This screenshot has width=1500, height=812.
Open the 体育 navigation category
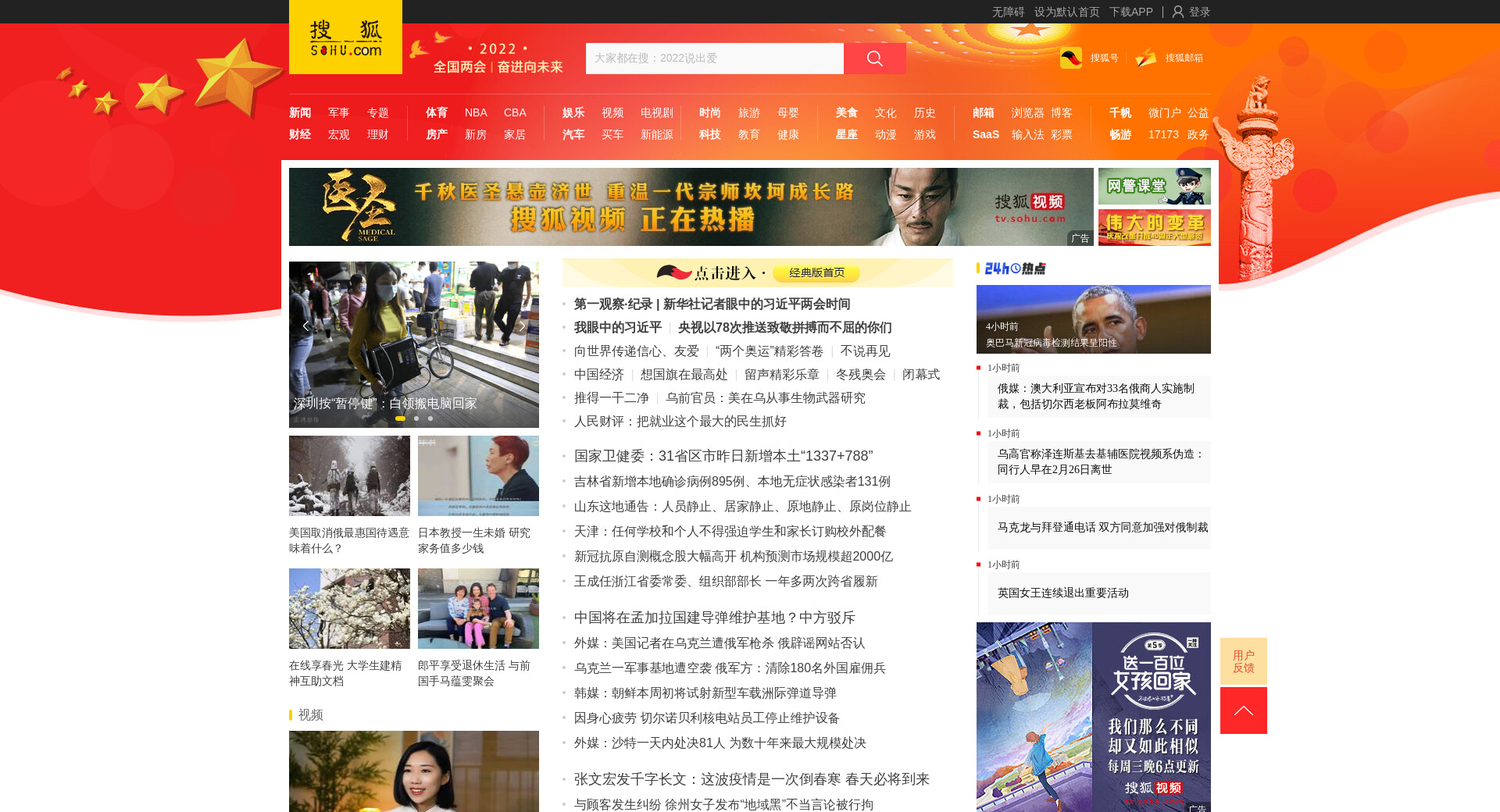click(x=437, y=113)
